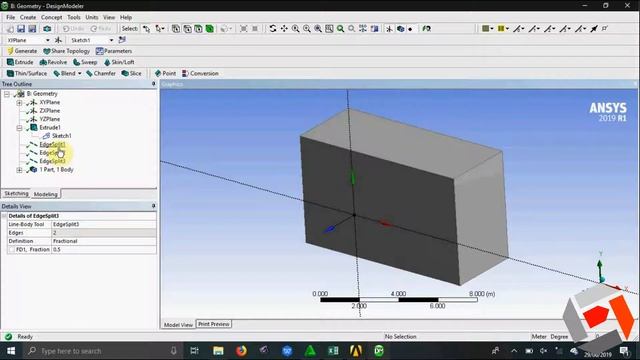The height and width of the screenshot is (360, 640).
Task: Collapse the B: Geometry tree root
Action: (7, 94)
